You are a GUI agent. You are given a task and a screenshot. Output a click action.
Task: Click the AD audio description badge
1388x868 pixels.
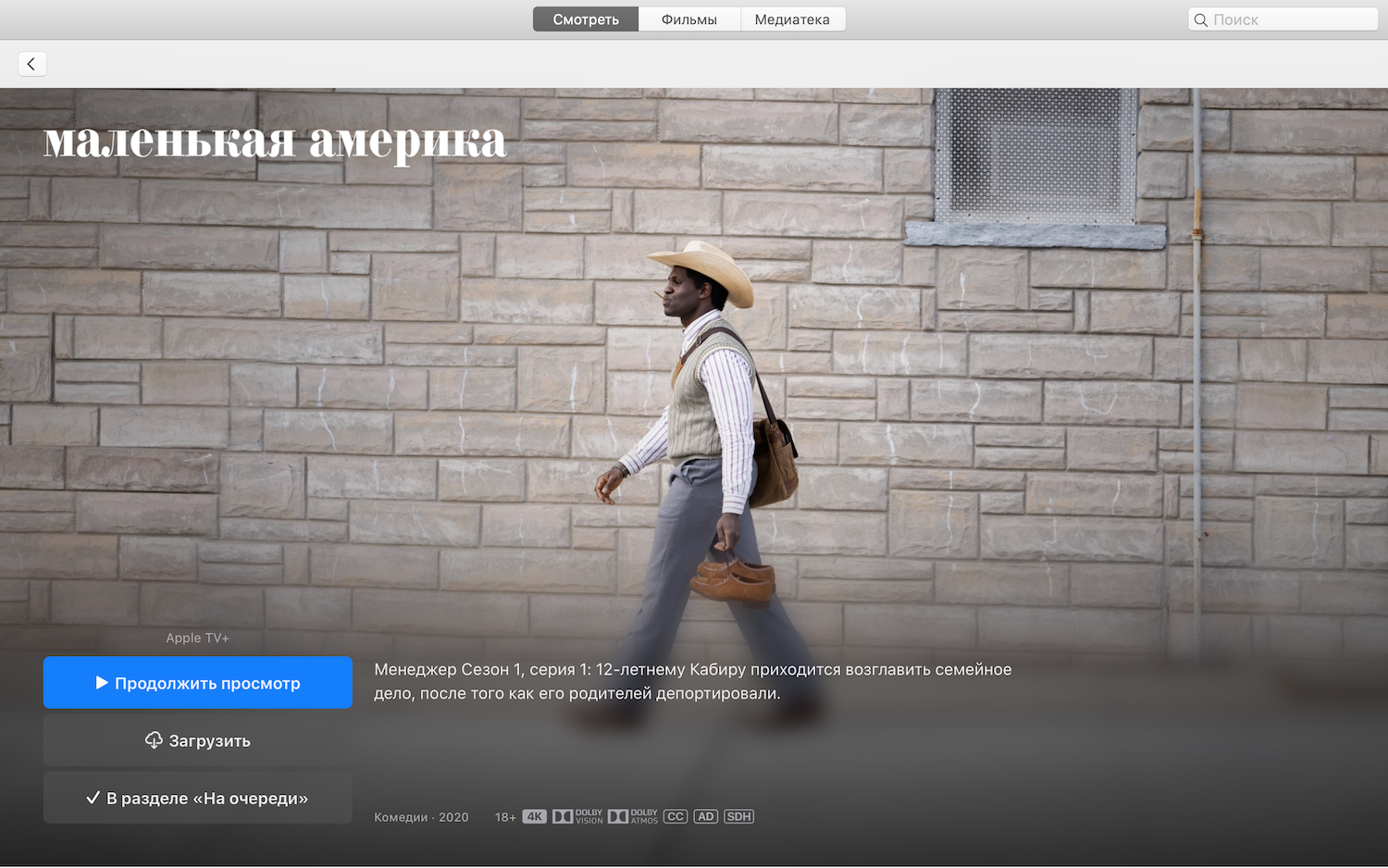[x=706, y=816]
